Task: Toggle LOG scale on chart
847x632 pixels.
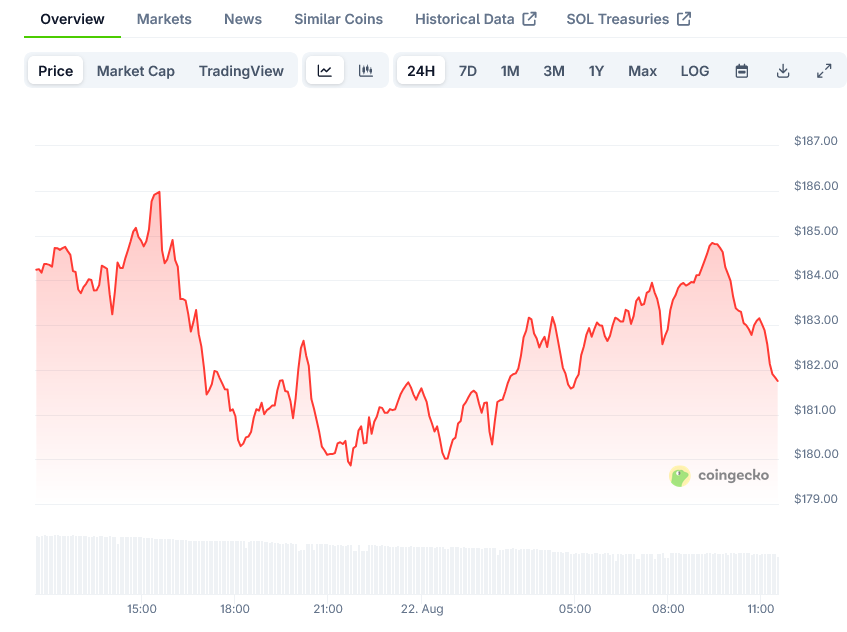Action: (x=695, y=71)
